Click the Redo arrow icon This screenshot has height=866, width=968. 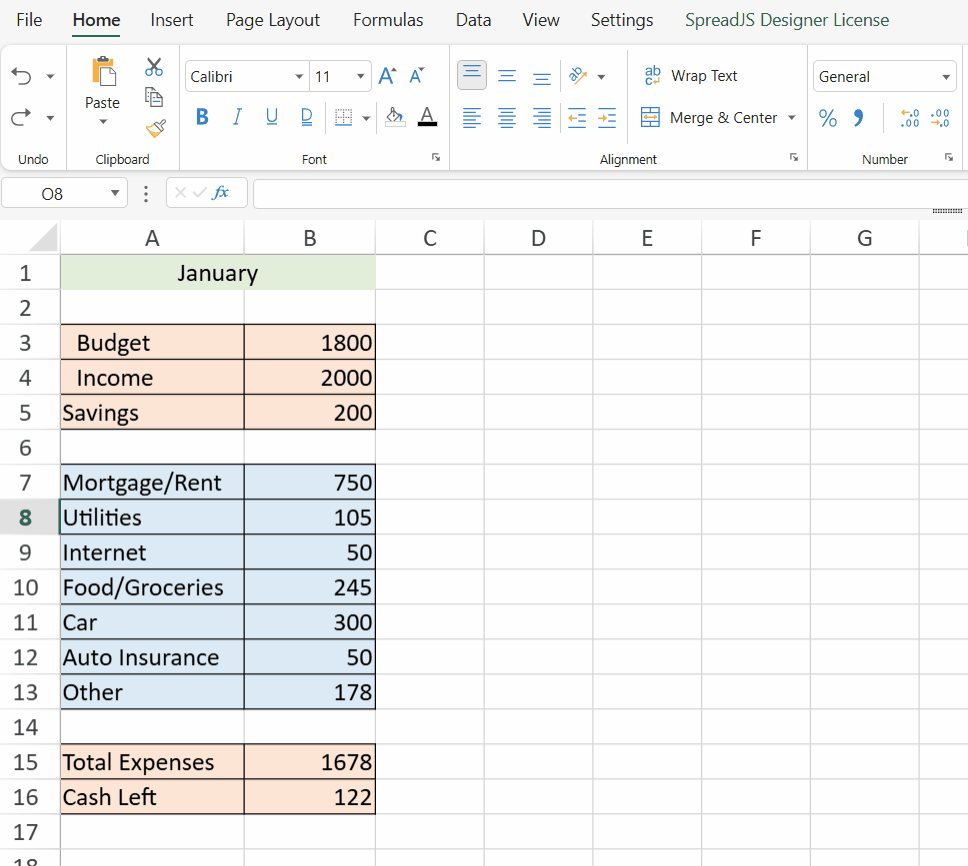point(22,117)
